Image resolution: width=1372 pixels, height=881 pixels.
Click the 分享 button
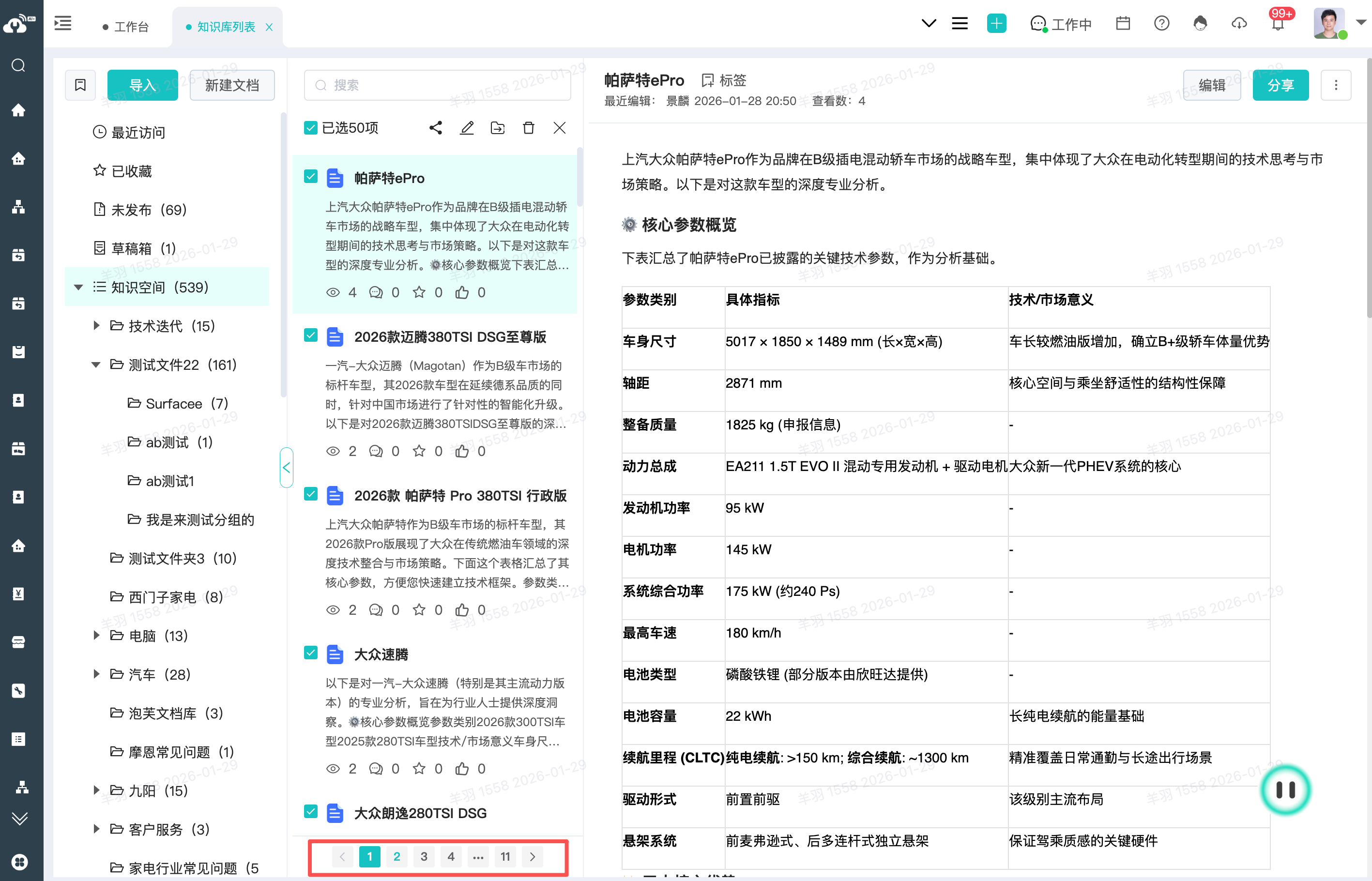point(1280,85)
